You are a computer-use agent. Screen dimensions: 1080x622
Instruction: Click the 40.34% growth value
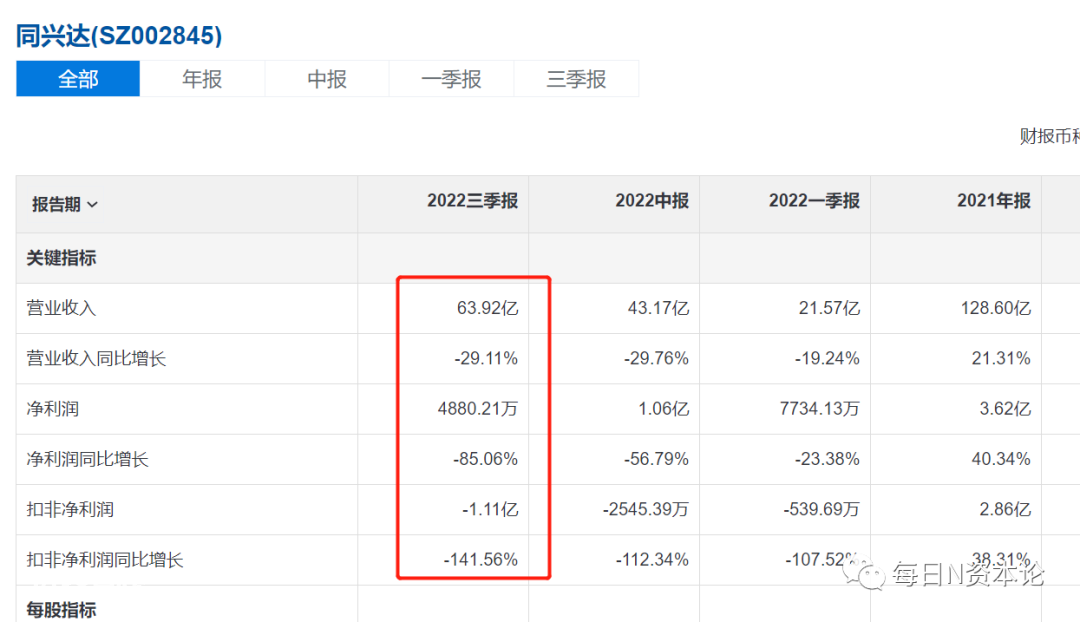click(x=1001, y=459)
